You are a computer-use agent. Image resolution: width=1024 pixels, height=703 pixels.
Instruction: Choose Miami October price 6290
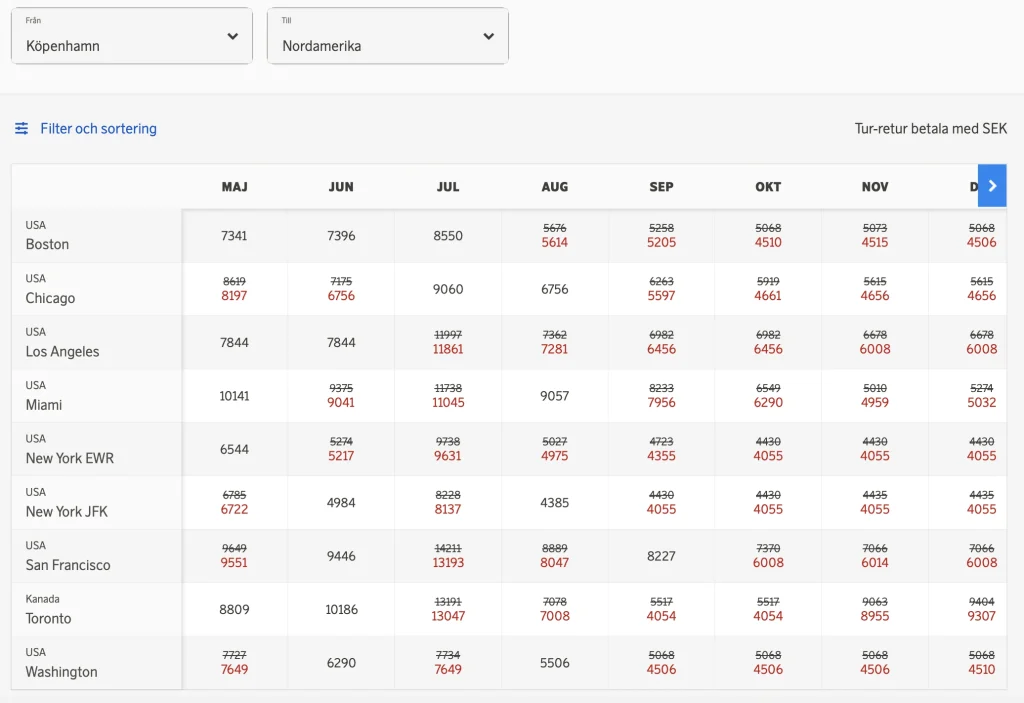[x=768, y=402]
